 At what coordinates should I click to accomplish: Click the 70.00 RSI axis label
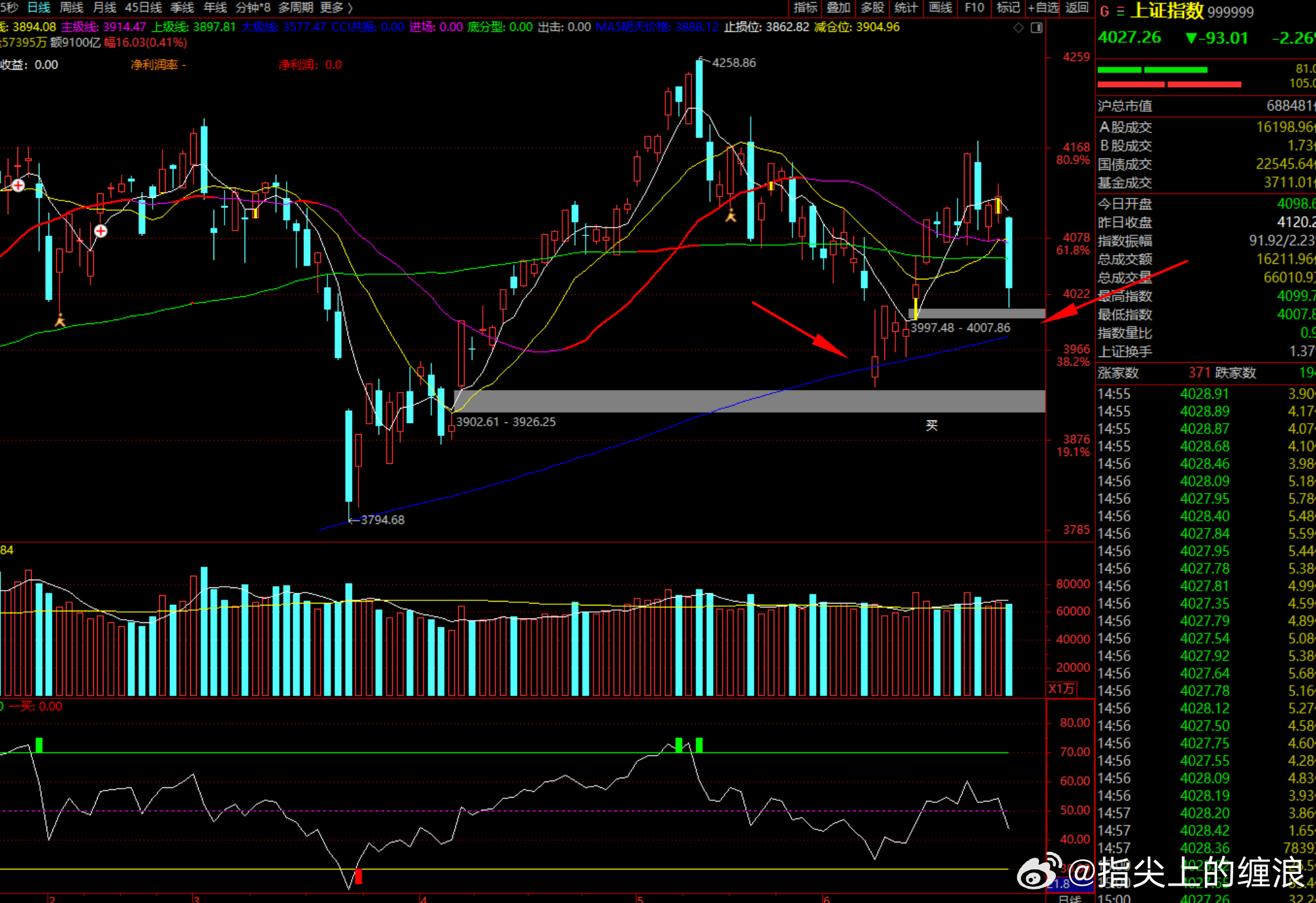coord(1075,752)
